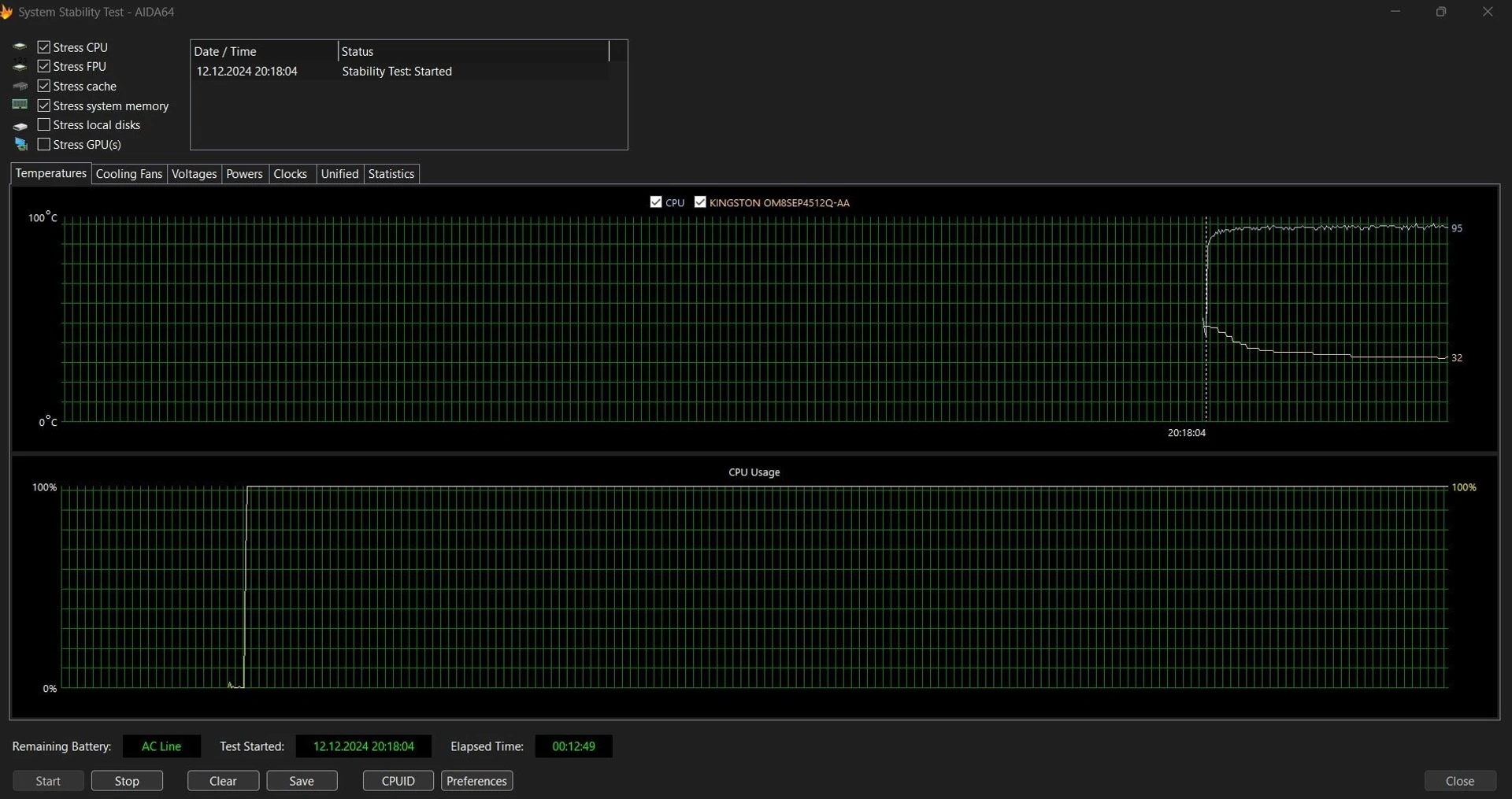Switch to the Clocks tab
The image size is (1512, 799).
coord(291,174)
